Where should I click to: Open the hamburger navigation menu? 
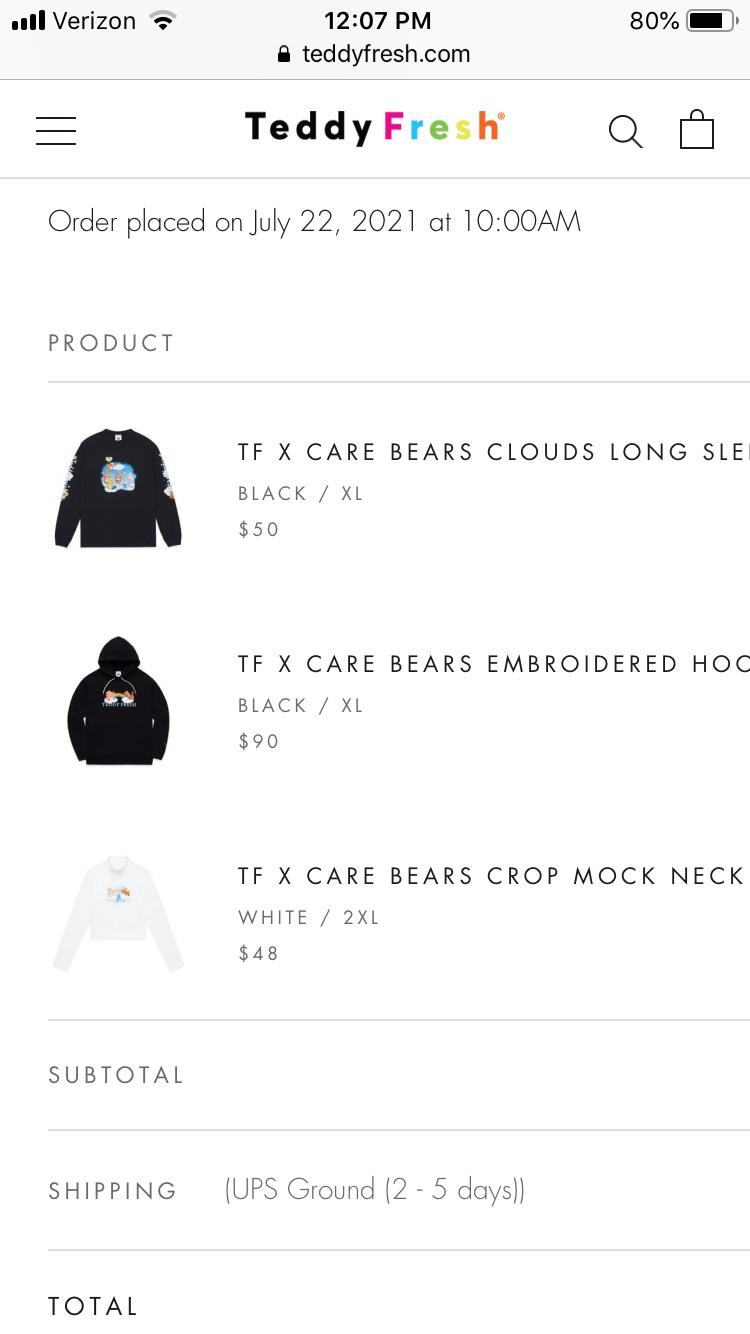(56, 130)
